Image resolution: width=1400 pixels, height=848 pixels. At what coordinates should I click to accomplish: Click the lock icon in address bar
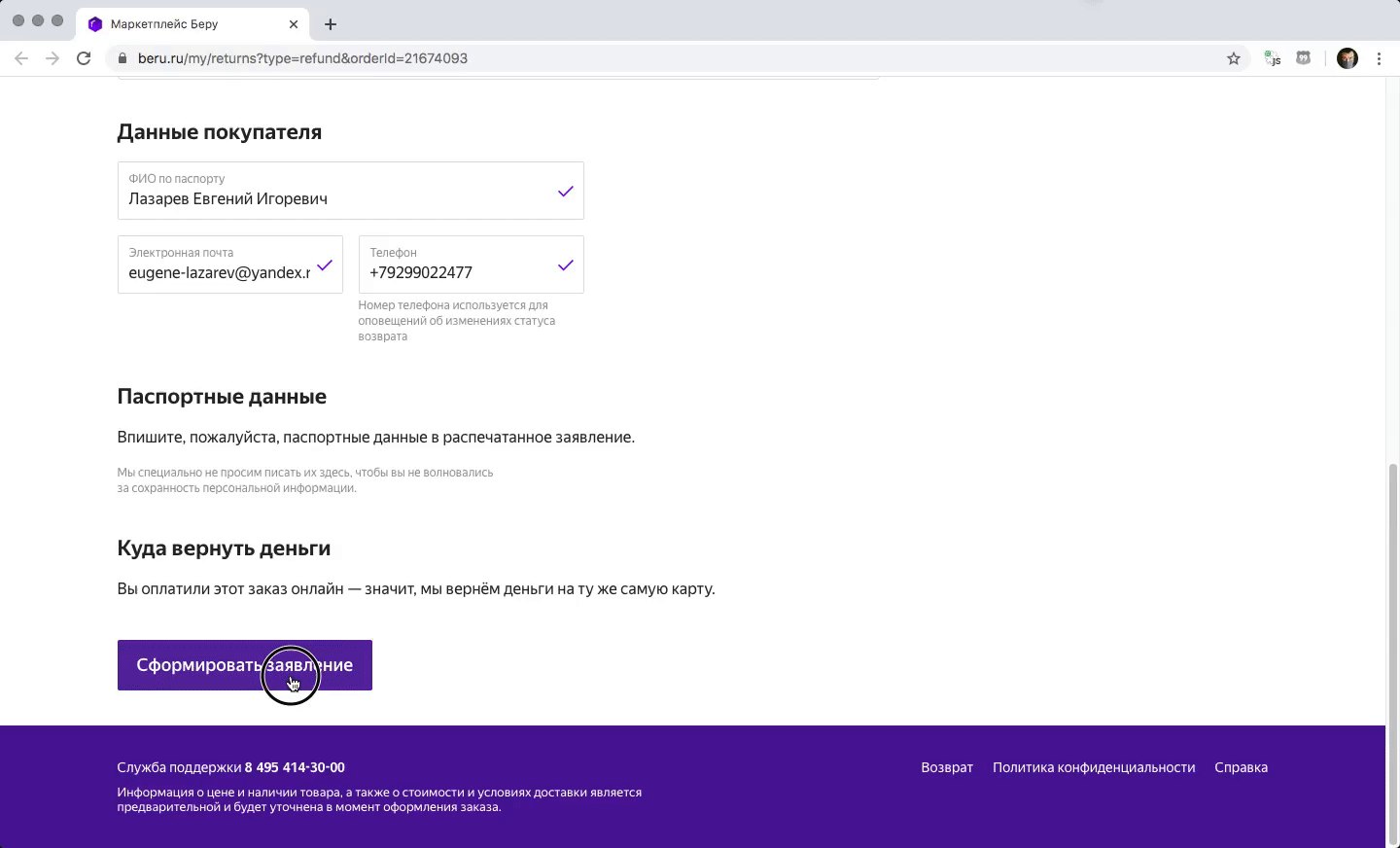(122, 58)
